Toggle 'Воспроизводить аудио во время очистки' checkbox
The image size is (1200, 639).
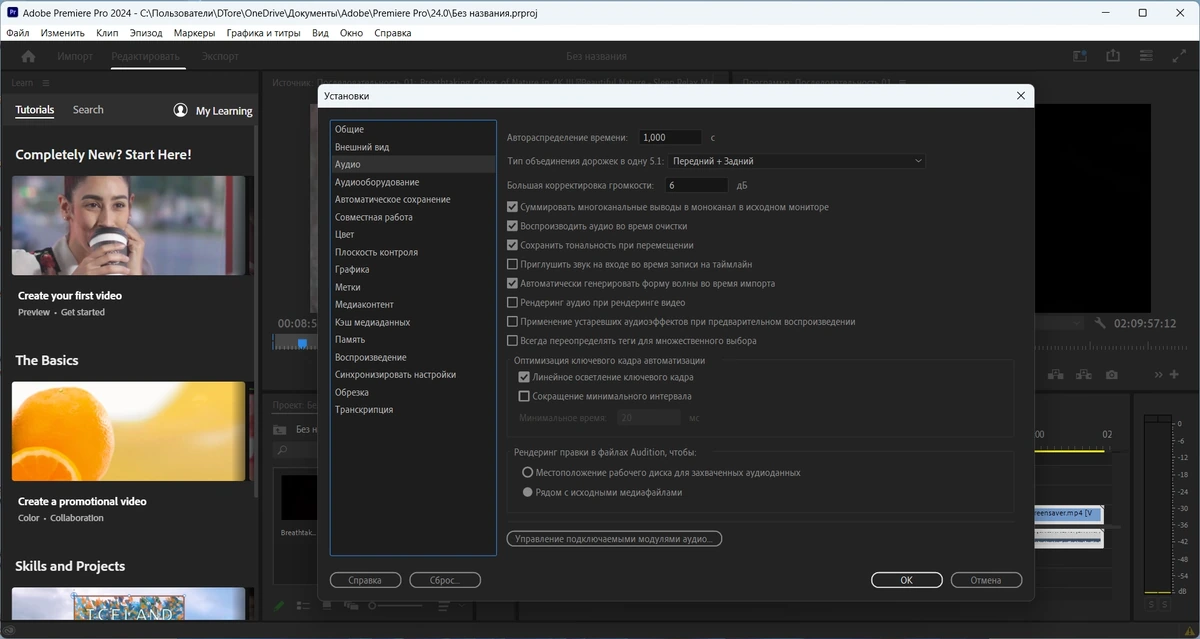[512, 226]
